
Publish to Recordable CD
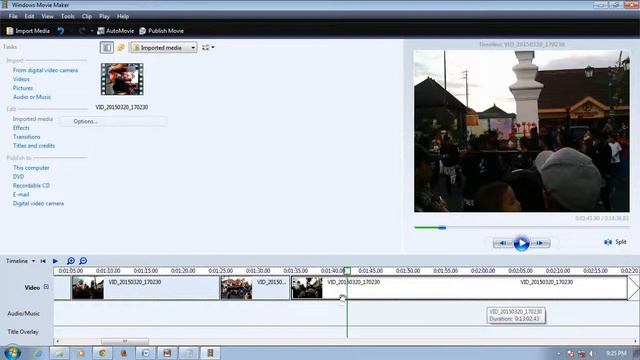pos(31,186)
